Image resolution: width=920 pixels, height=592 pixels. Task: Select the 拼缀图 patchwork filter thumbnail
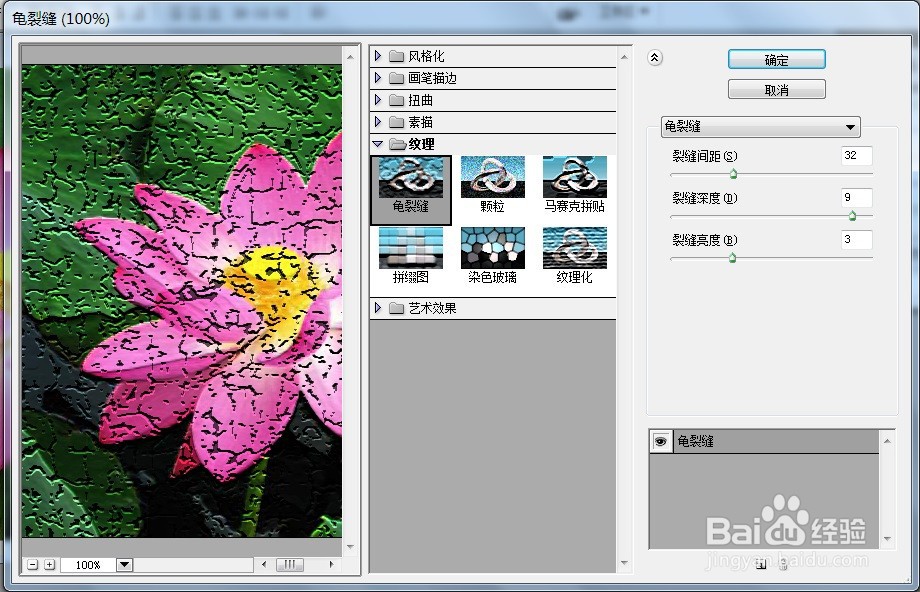pyautogui.click(x=411, y=255)
